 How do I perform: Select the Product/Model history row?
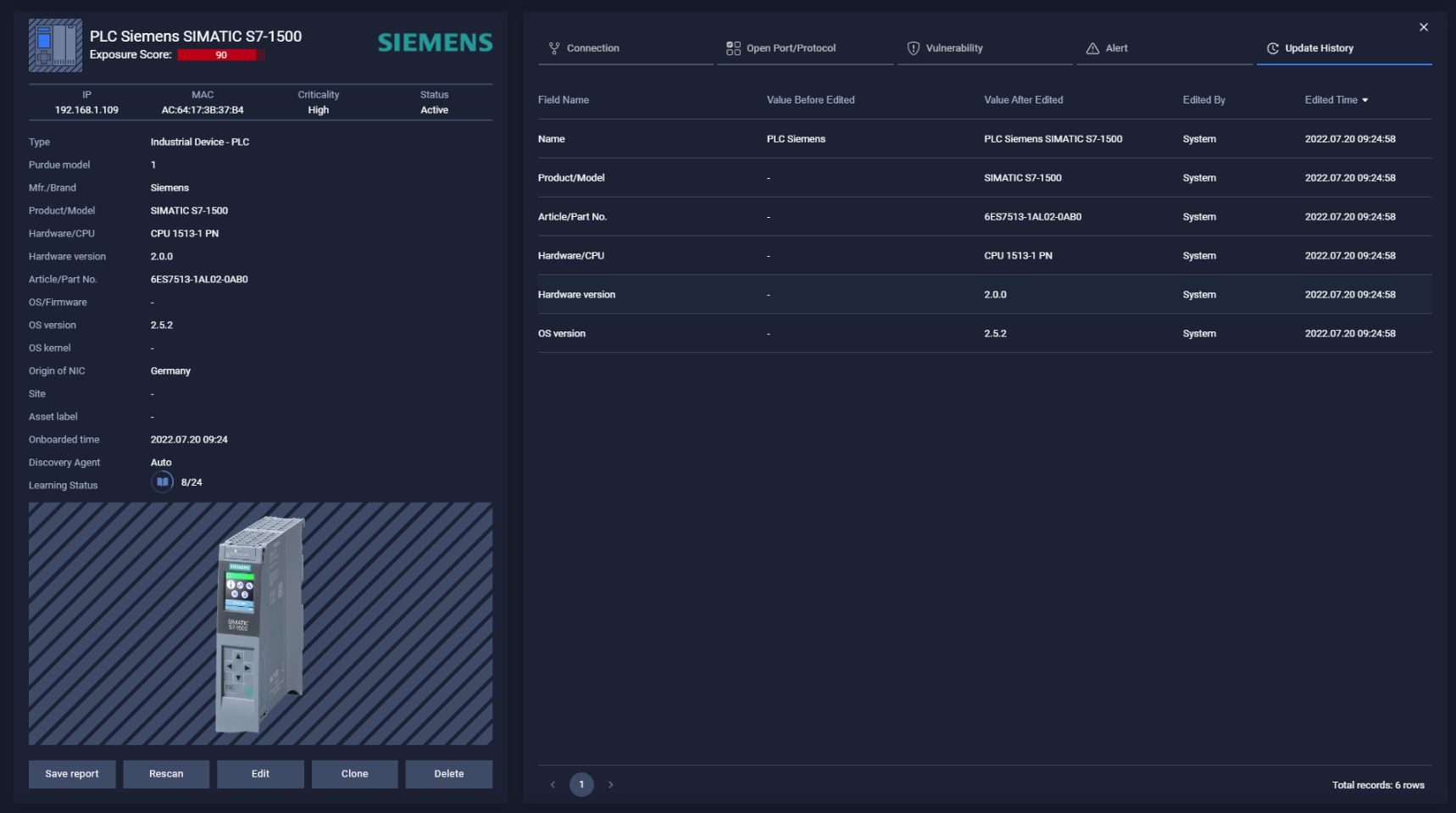point(985,178)
